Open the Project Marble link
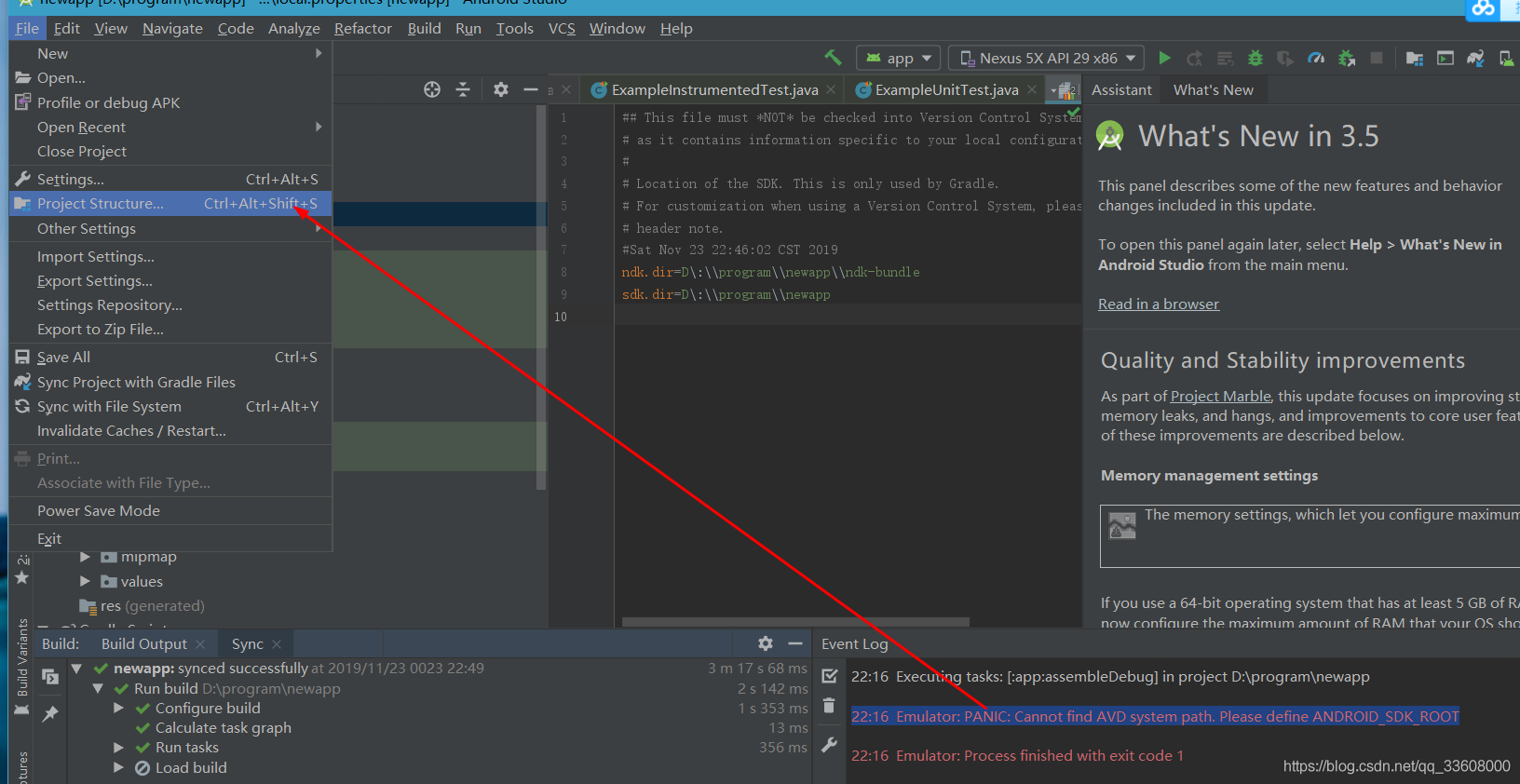This screenshot has width=1520, height=784. click(x=1220, y=396)
